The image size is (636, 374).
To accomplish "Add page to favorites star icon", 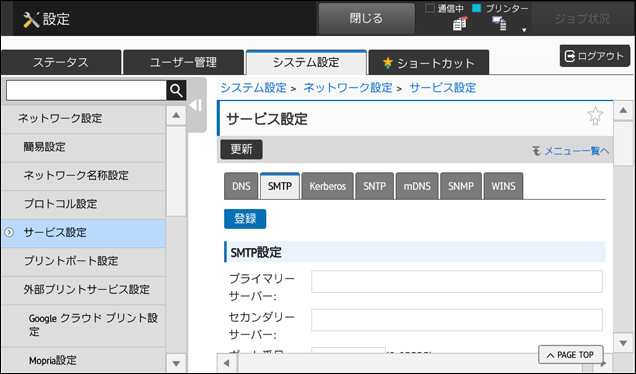I will [595, 116].
